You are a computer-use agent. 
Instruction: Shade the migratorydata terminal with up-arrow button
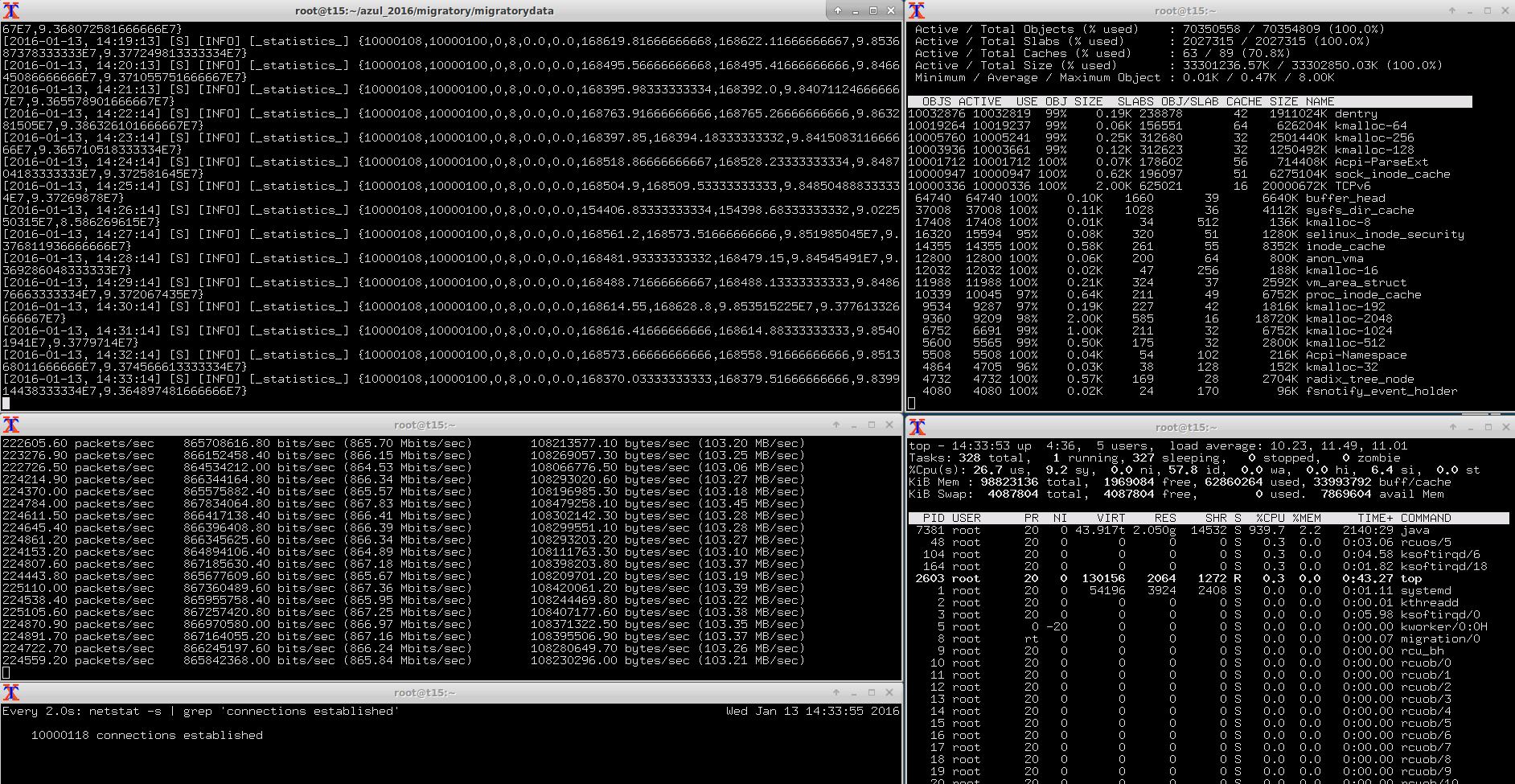tap(838, 10)
